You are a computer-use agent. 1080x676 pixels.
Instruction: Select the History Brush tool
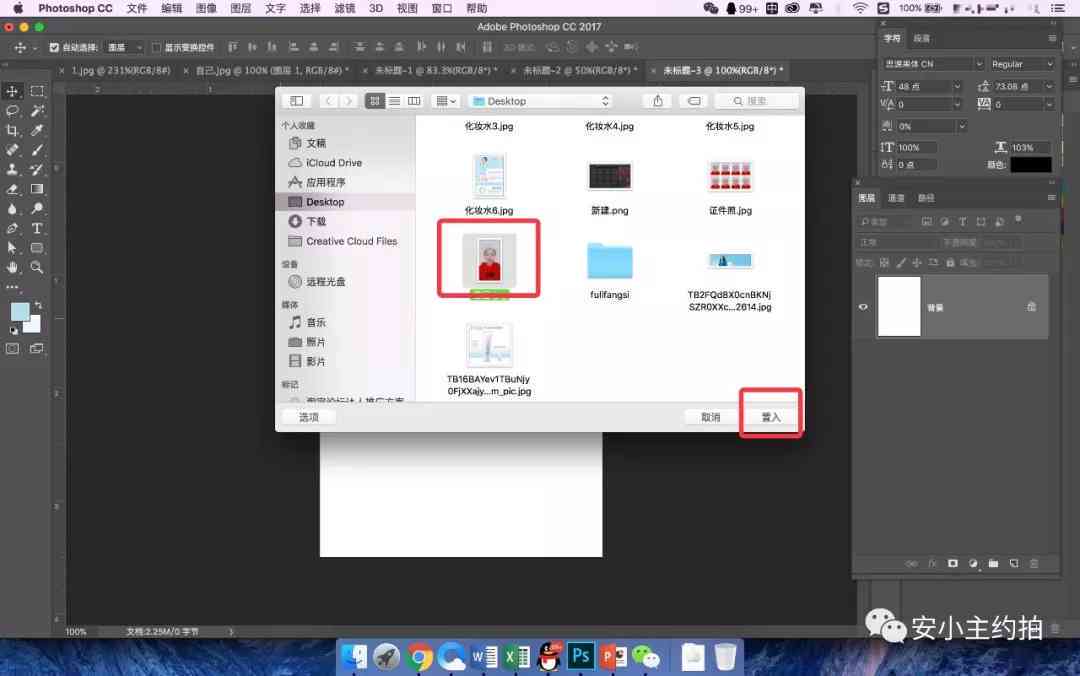click(37, 169)
